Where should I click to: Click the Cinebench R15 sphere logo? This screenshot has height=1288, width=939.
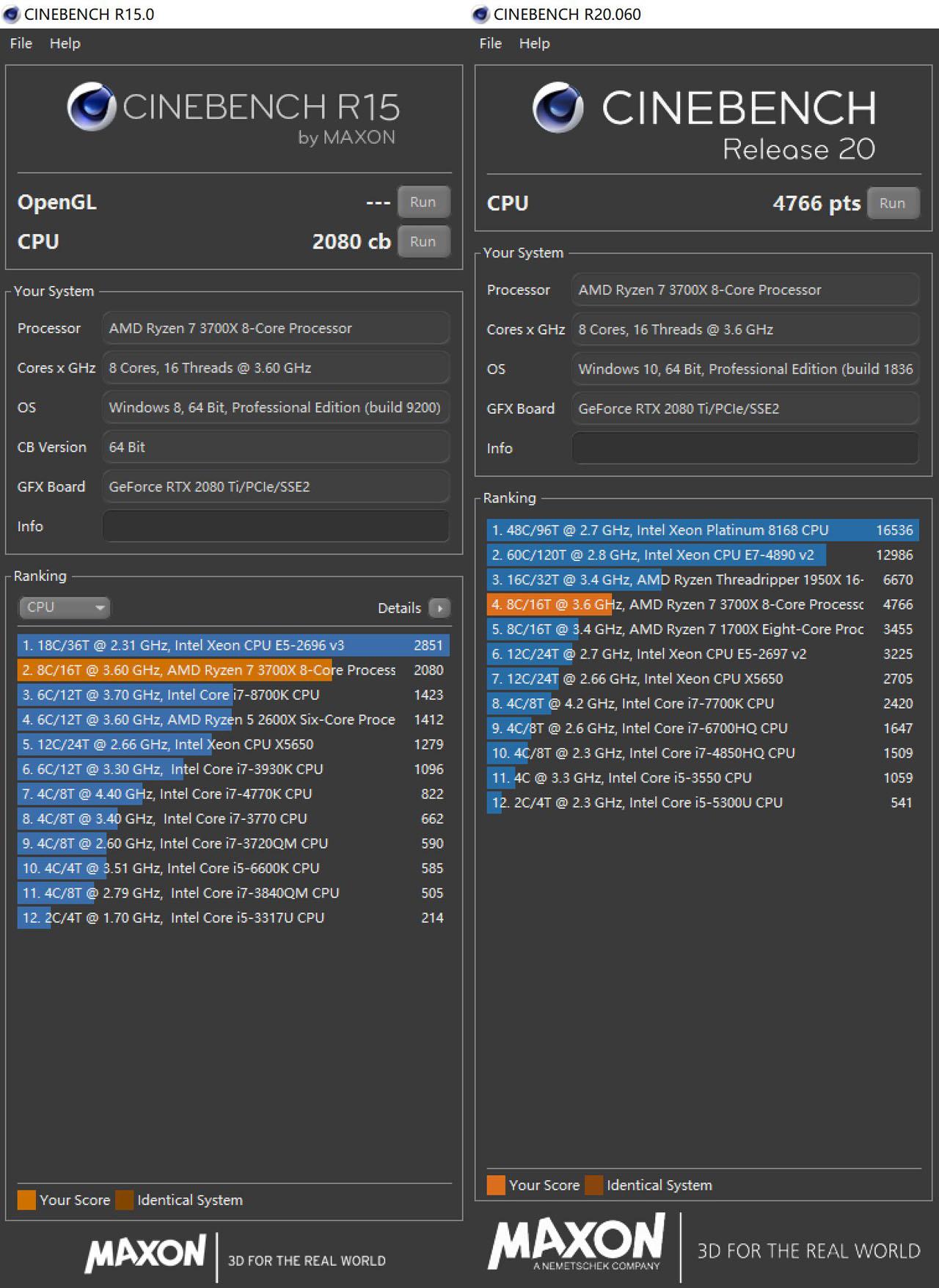92,107
